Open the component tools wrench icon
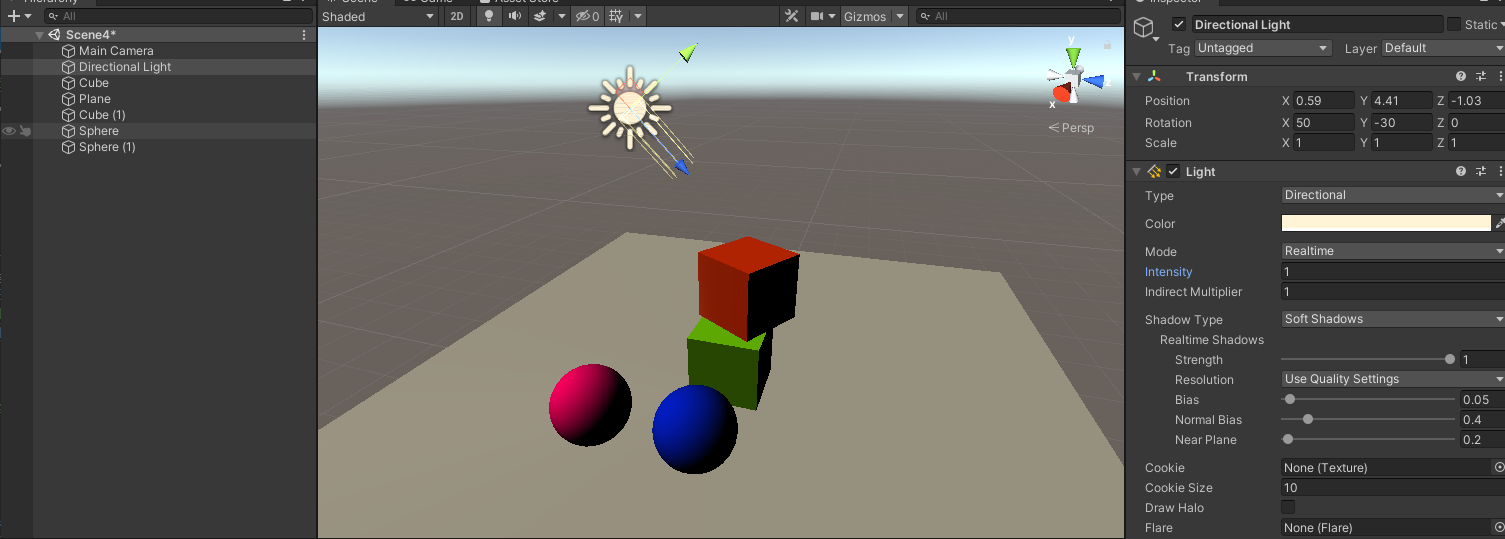The height and width of the screenshot is (539, 1505). (791, 16)
